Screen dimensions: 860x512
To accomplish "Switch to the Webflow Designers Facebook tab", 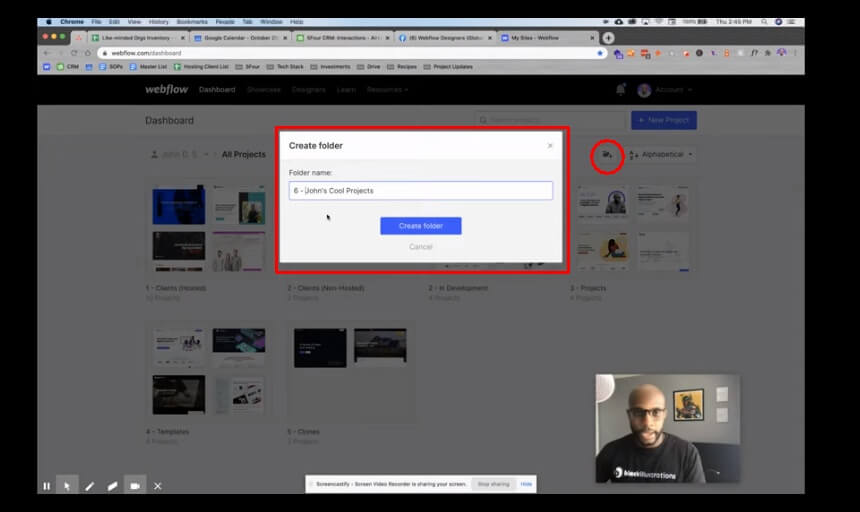I will (445, 38).
